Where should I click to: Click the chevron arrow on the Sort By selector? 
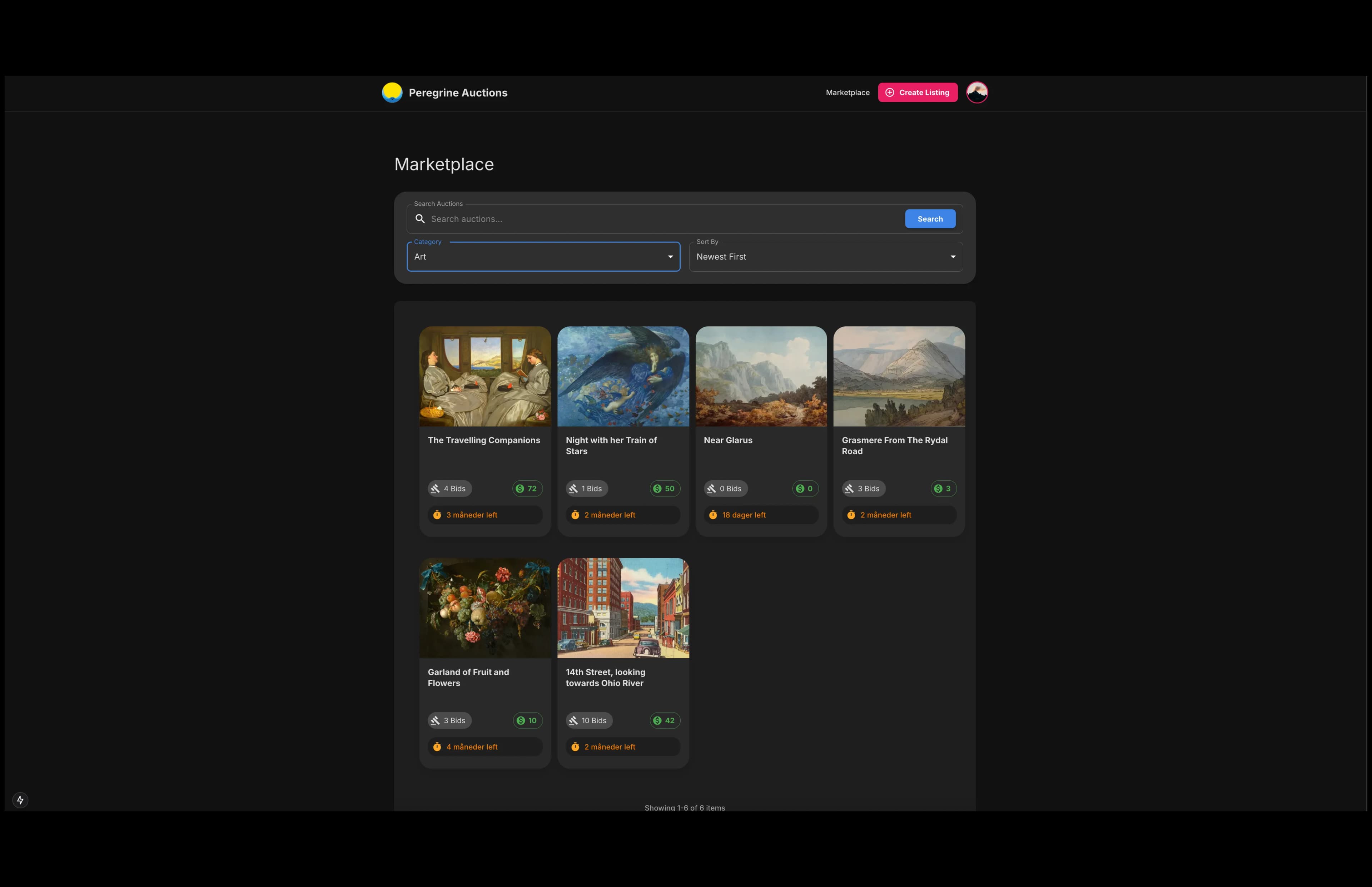954,256
